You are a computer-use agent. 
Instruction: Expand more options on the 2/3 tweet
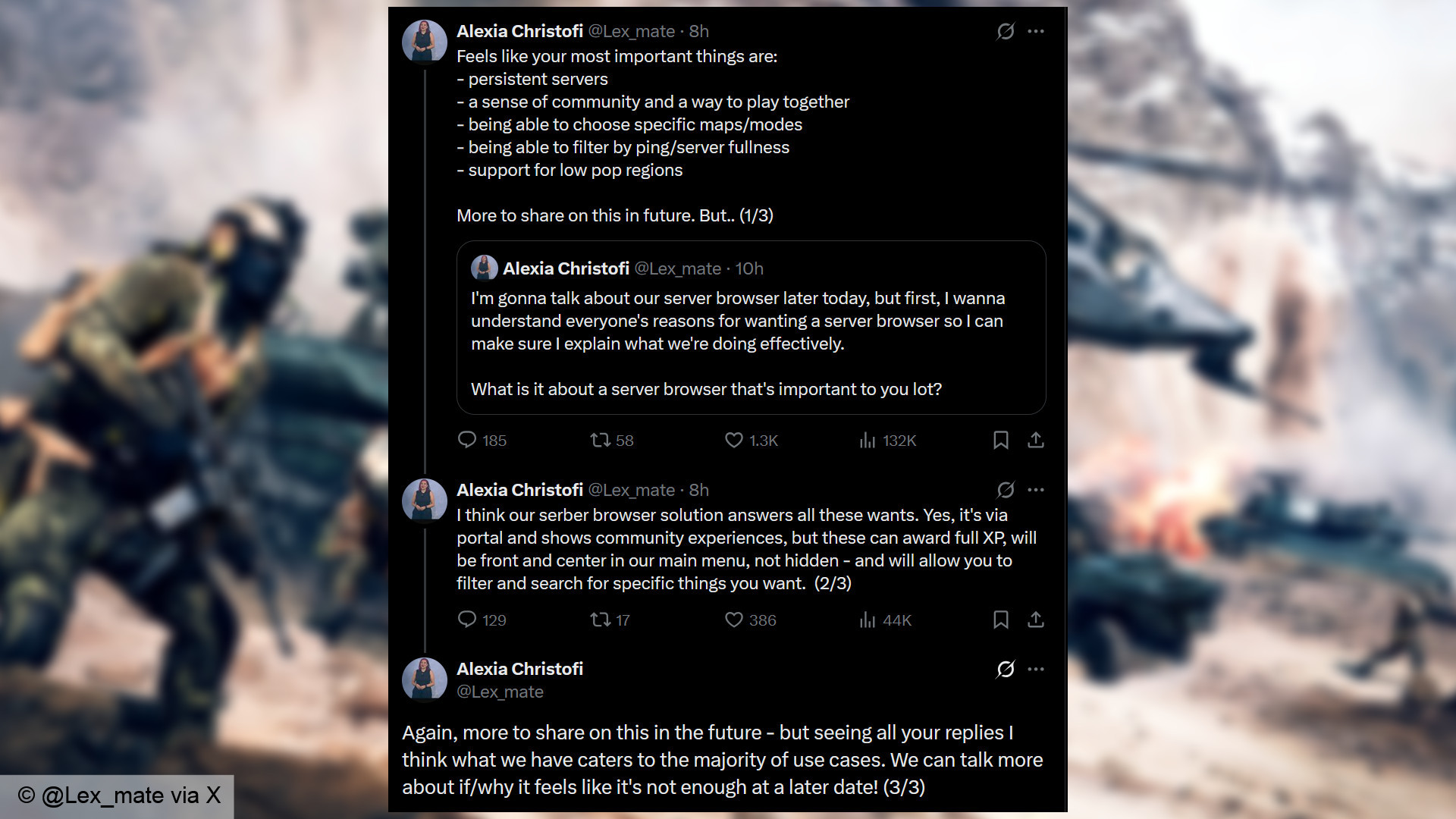coord(1036,490)
